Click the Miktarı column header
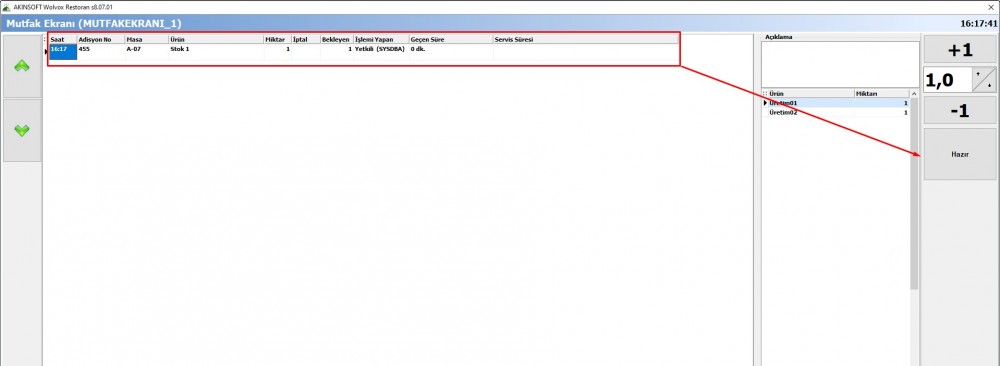The image size is (1000, 366). click(882, 94)
